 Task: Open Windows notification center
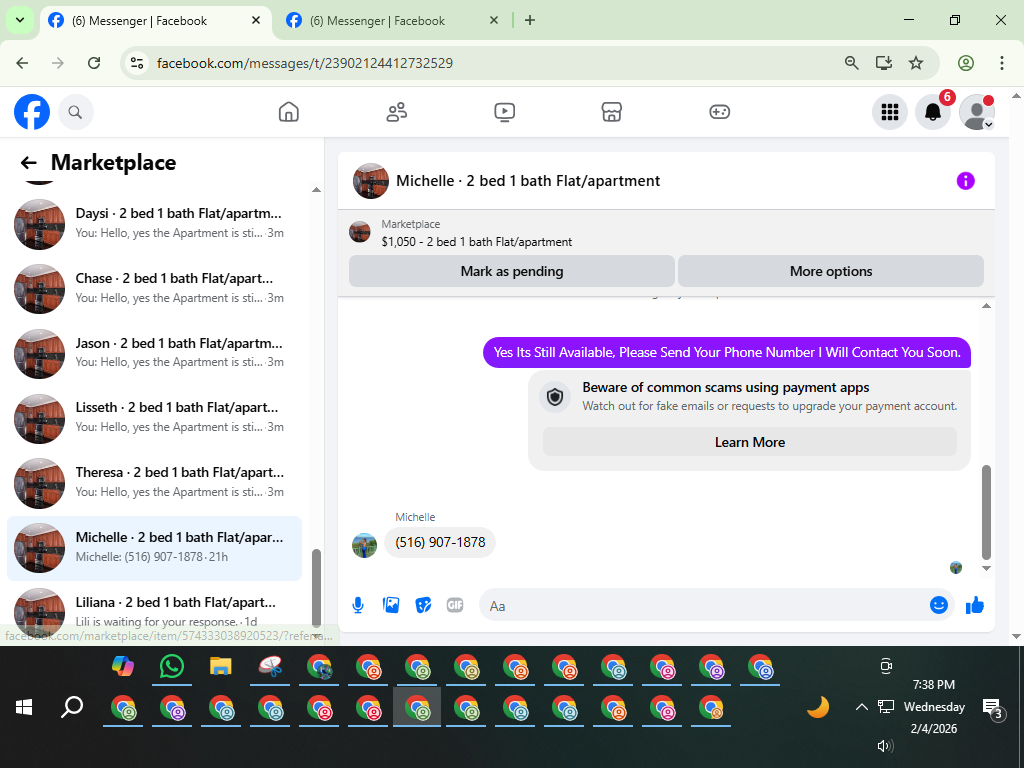(993, 708)
